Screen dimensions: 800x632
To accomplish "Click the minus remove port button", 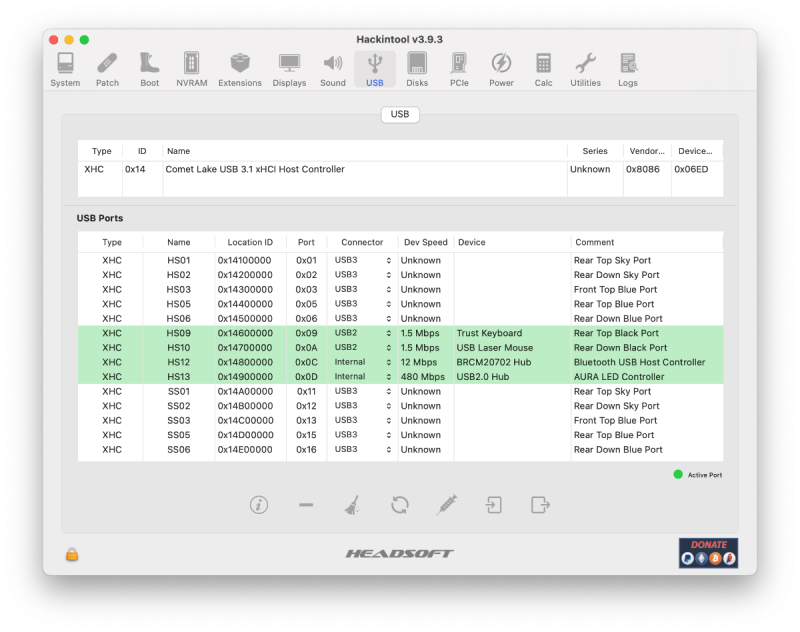I will click(306, 504).
